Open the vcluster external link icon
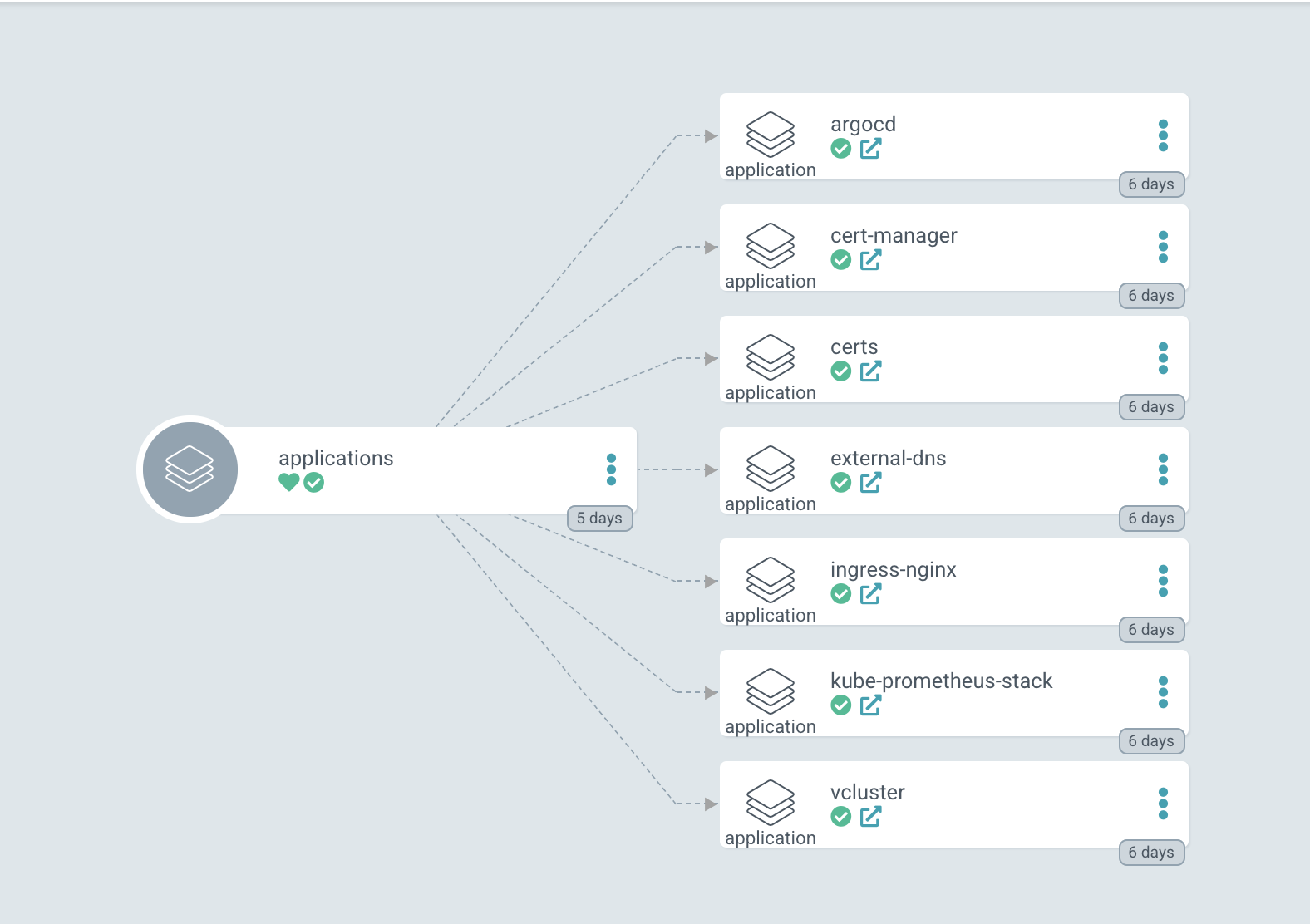Image resolution: width=1310 pixels, height=924 pixels. [x=870, y=817]
